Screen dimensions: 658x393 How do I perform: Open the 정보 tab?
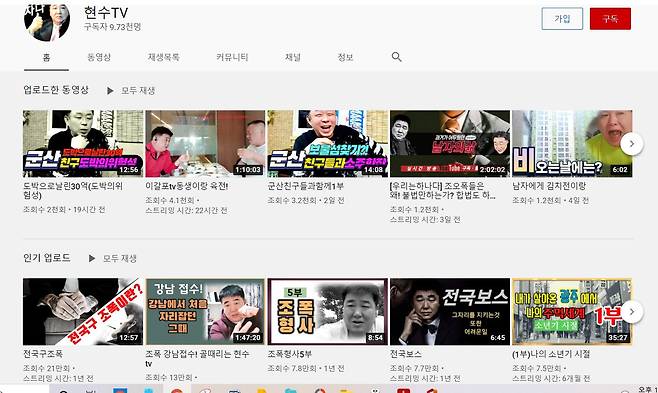pos(345,57)
